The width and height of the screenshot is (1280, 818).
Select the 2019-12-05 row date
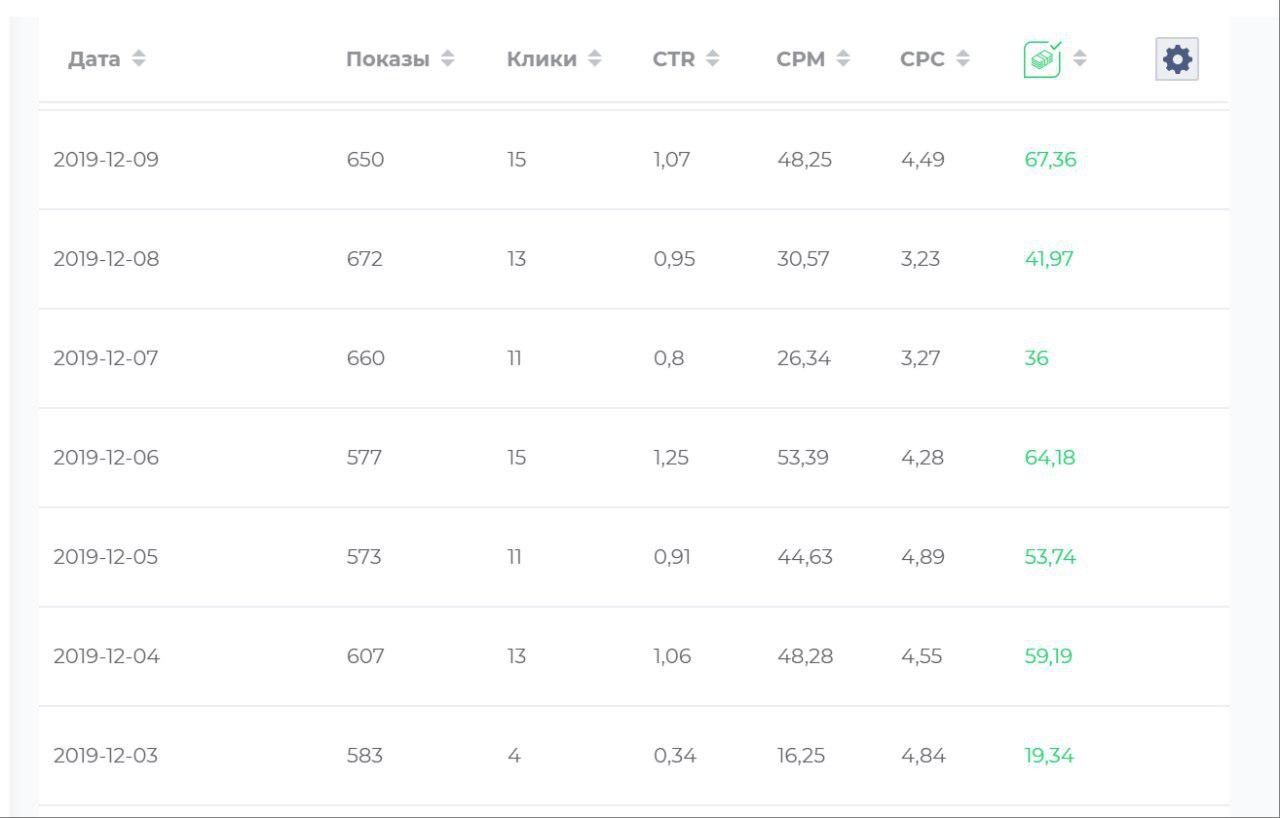pyautogui.click(x=106, y=557)
